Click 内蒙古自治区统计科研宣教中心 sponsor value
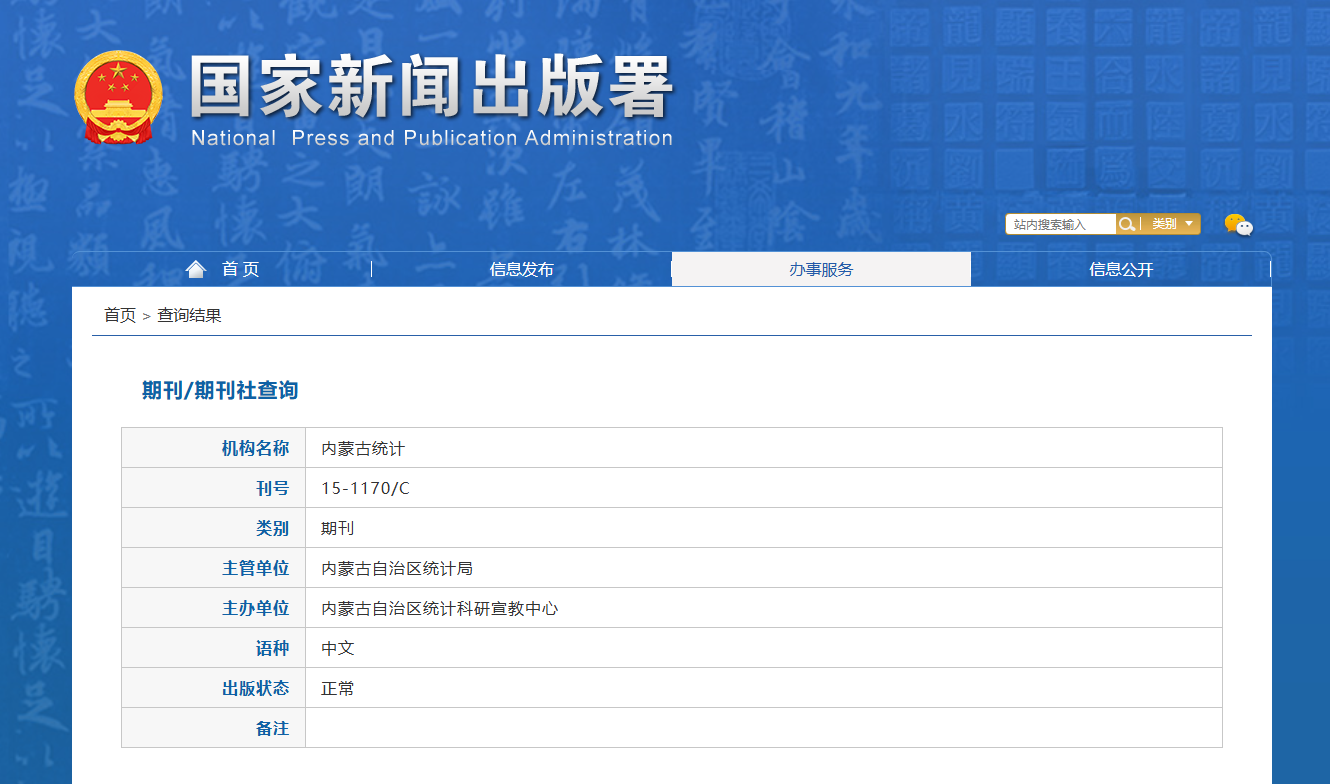The height and width of the screenshot is (784, 1330). pos(439,609)
